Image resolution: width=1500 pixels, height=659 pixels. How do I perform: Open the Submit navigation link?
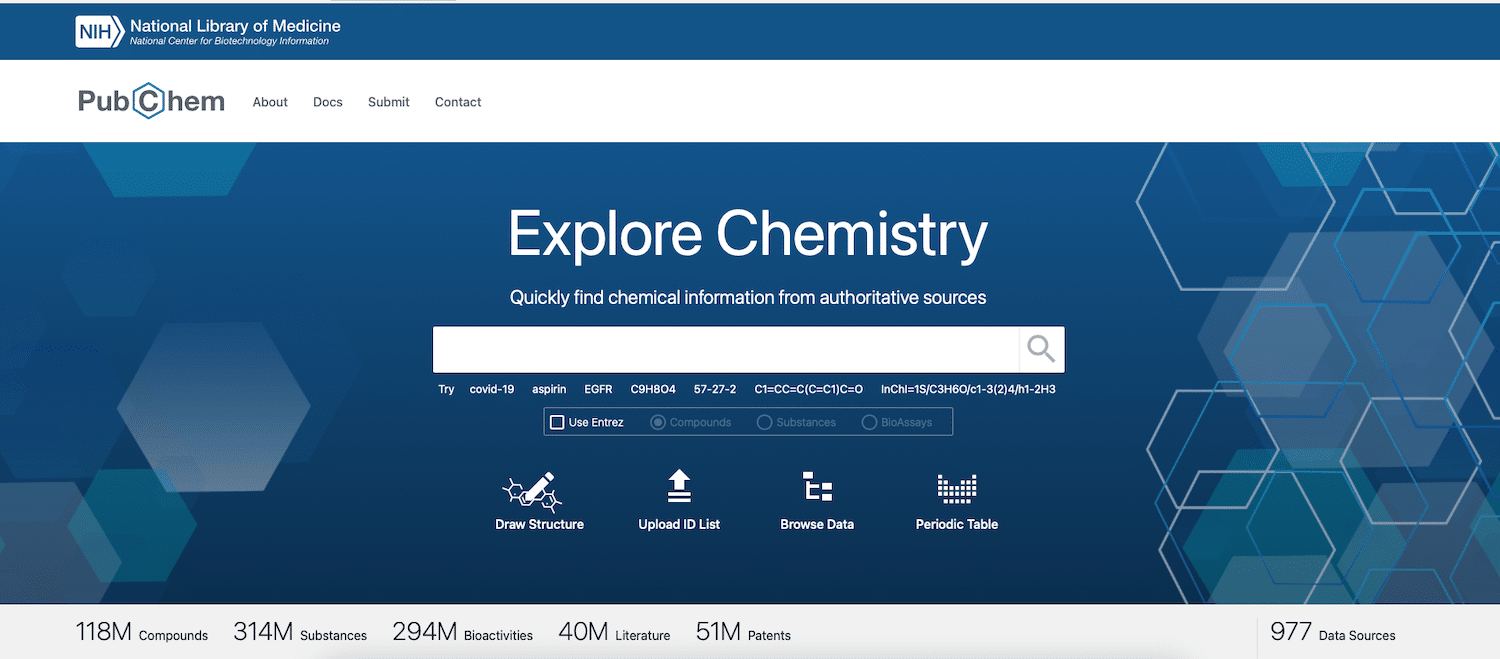pos(389,102)
